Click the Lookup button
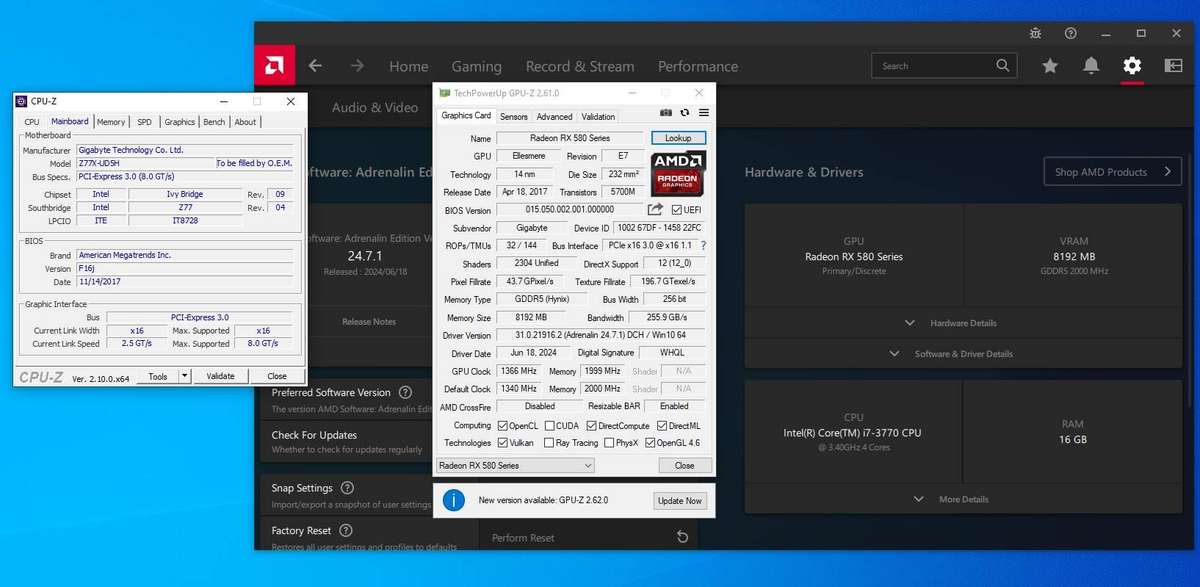This screenshot has height=587, width=1200. pos(678,138)
